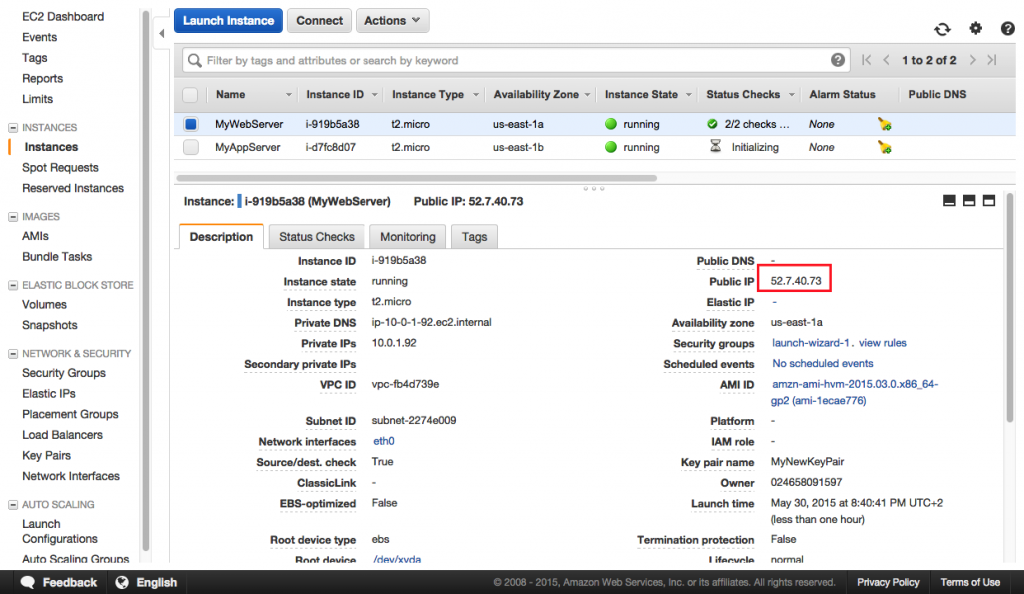Click the Connect button
The width and height of the screenshot is (1024, 594).
[319, 21]
